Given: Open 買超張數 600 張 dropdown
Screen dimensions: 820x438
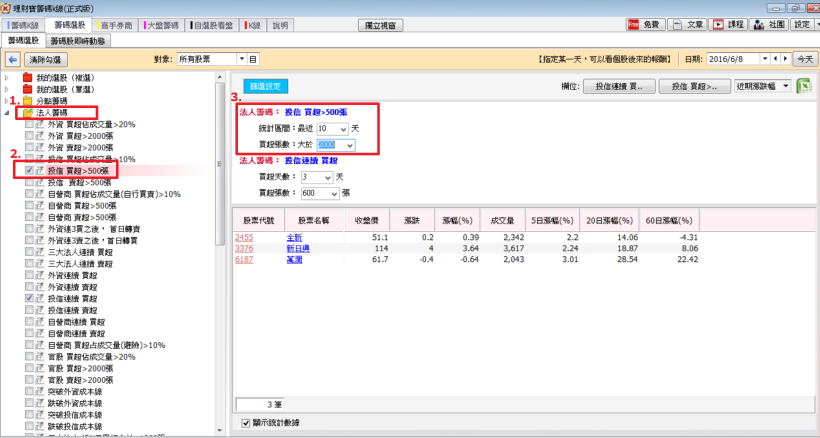Looking at the screenshot, I should (334, 193).
